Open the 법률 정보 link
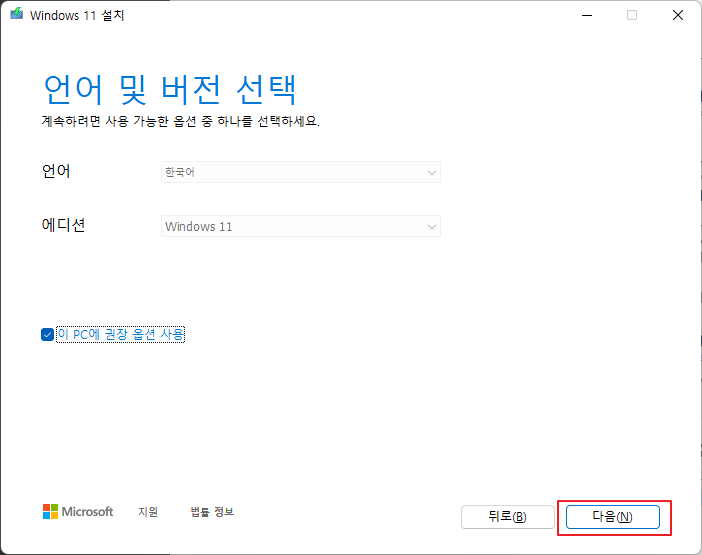Image resolution: width=702 pixels, height=555 pixels. [x=212, y=512]
